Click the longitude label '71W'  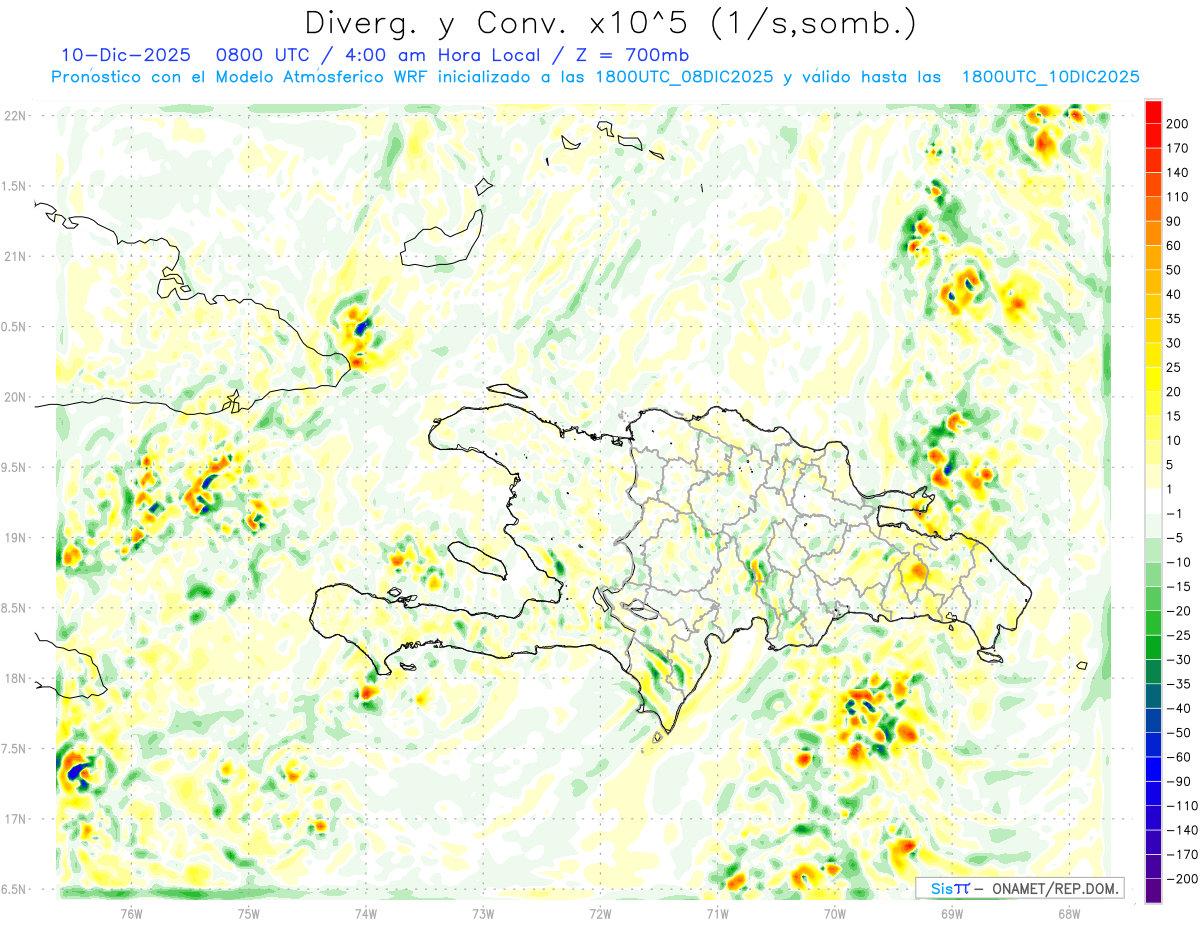pyautogui.click(x=717, y=913)
